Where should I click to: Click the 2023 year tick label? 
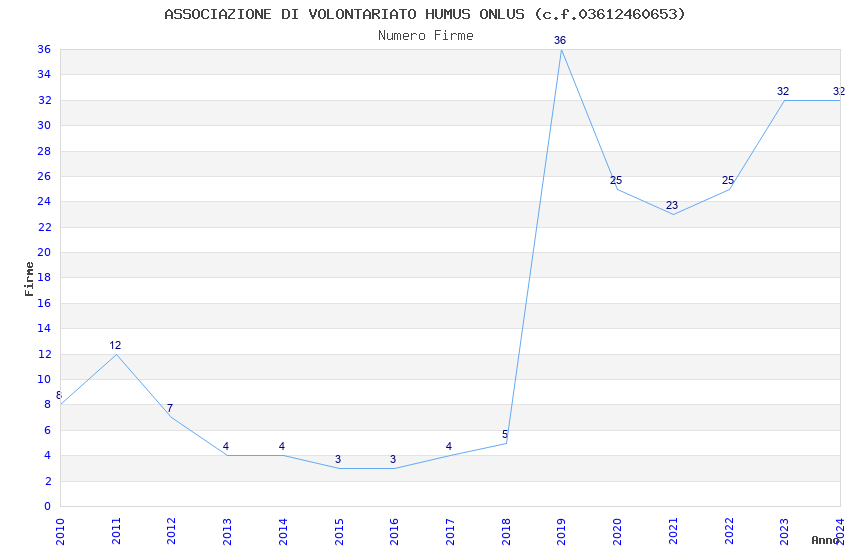pos(784,532)
